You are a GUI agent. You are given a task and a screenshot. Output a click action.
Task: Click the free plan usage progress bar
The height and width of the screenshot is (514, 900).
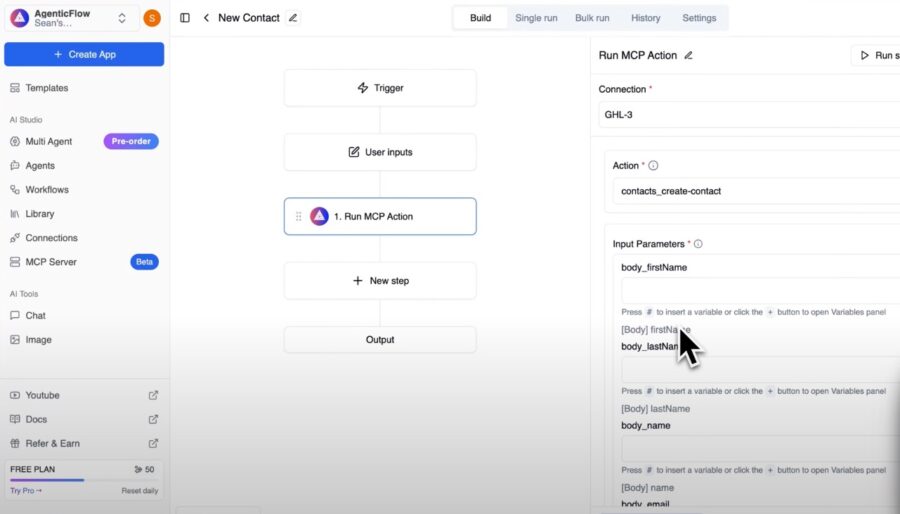point(83,480)
